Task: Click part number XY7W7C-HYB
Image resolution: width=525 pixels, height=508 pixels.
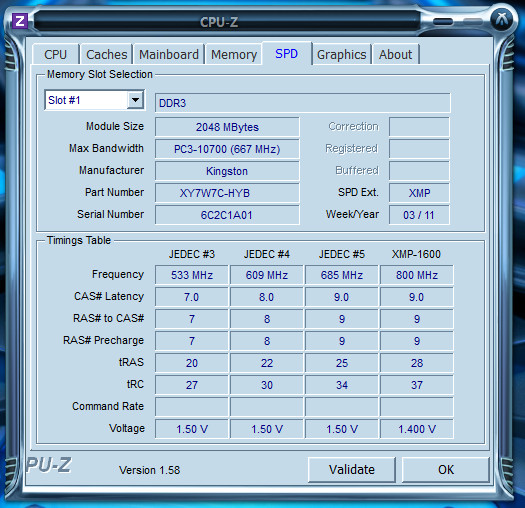Action: coord(227,193)
